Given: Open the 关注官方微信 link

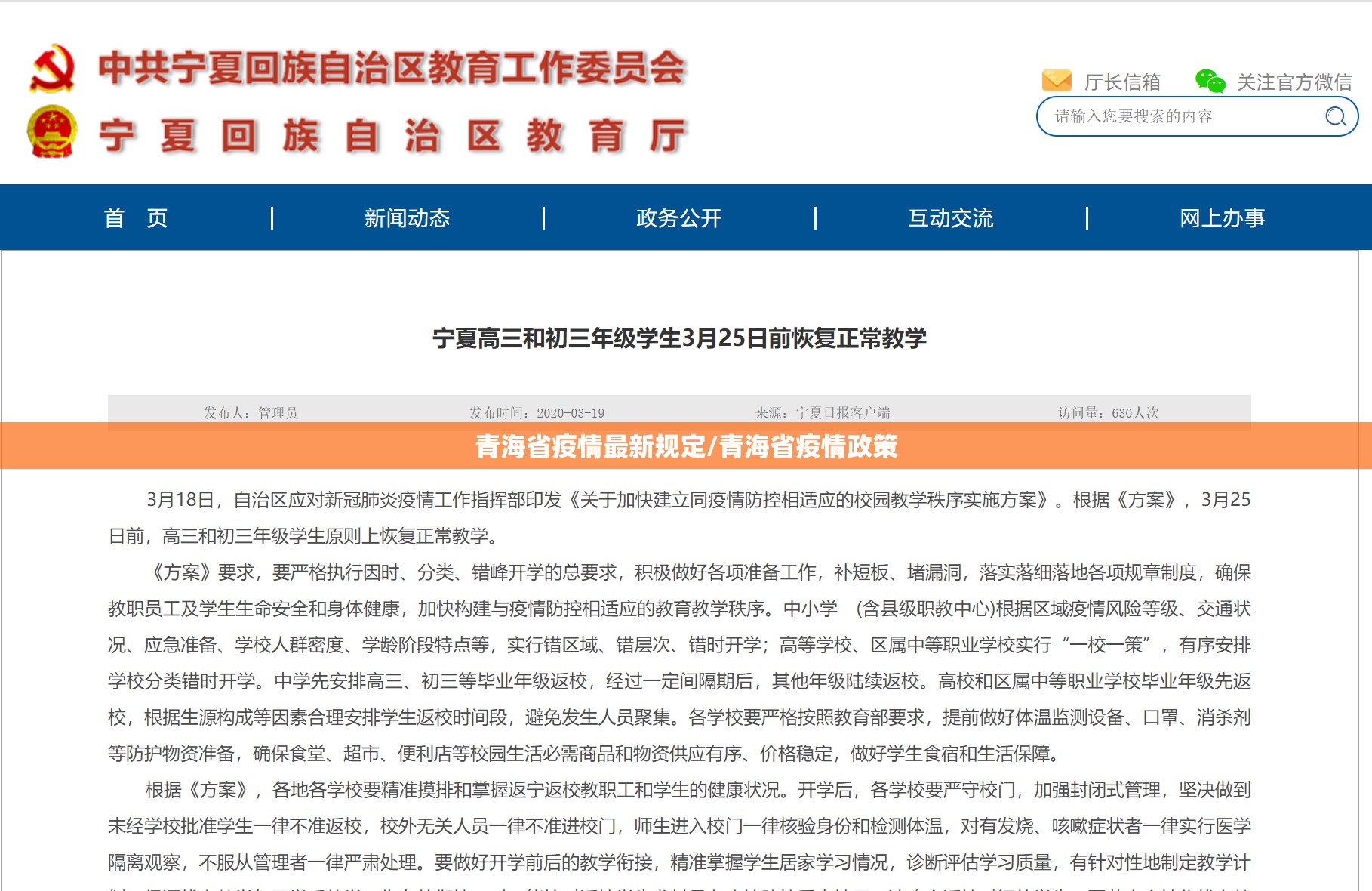Looking at the screenshot, I should (x=1294, y=82).
